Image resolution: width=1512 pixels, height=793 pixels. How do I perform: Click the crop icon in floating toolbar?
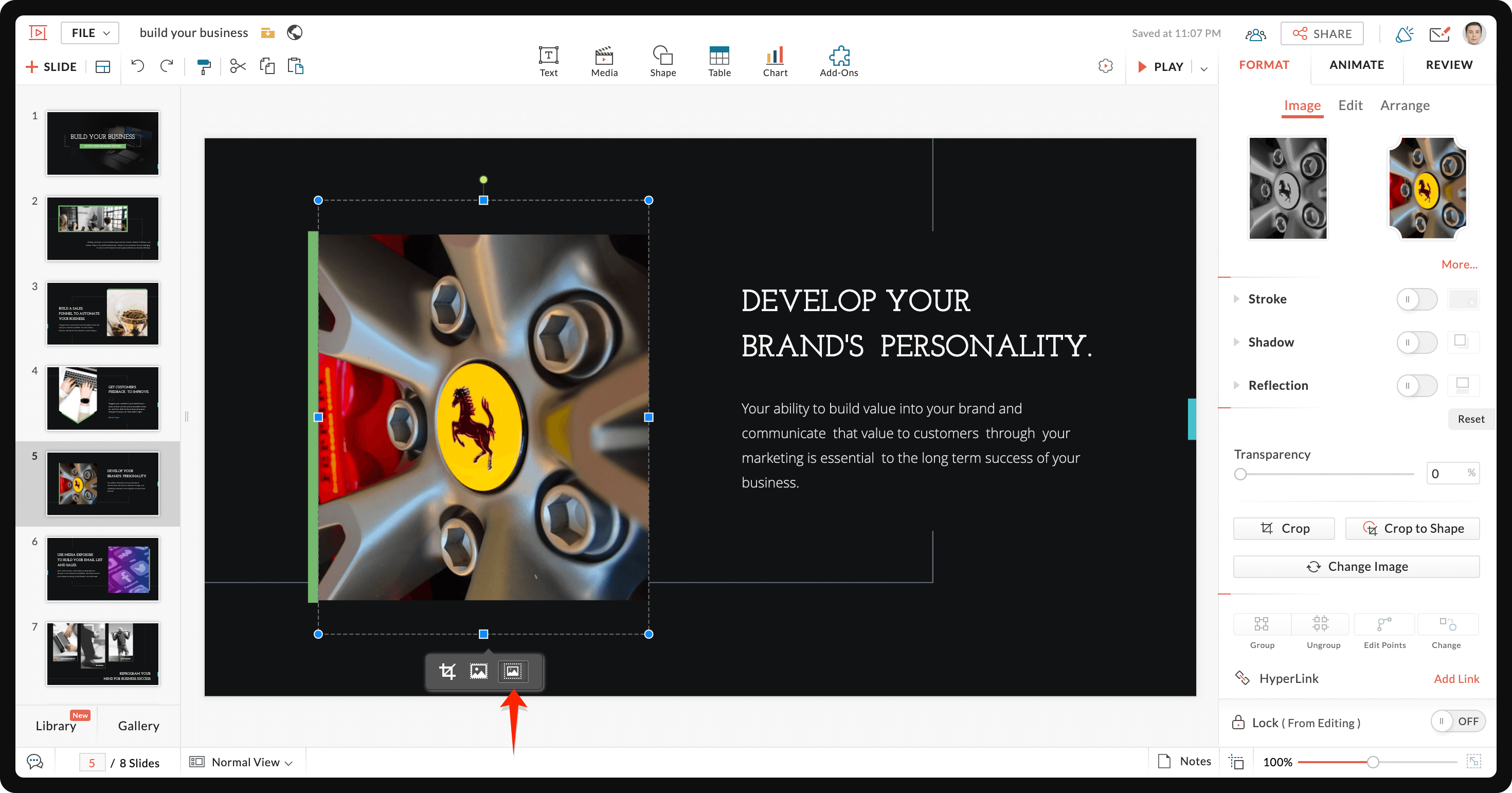click(x=447, y=671)
